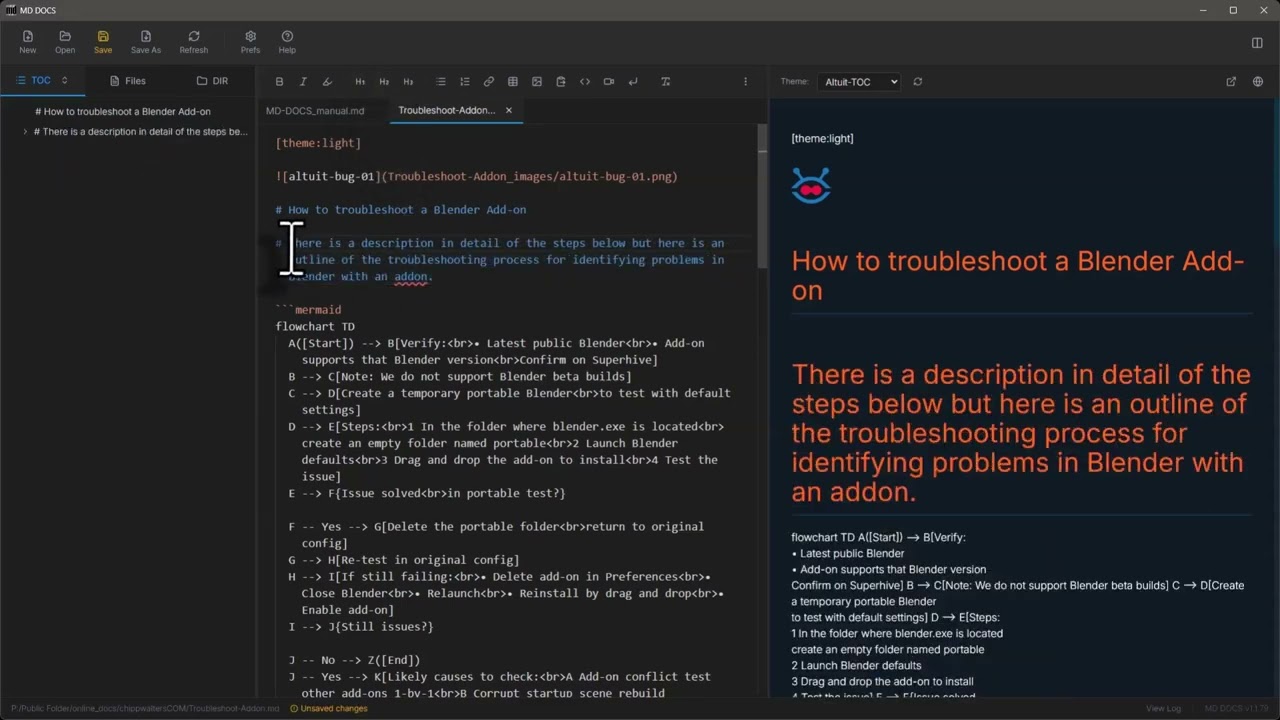This screenshot has width=1280, height=720.
Task: Switch to the Files sidebar tab
Action: (x=128, y=81)
